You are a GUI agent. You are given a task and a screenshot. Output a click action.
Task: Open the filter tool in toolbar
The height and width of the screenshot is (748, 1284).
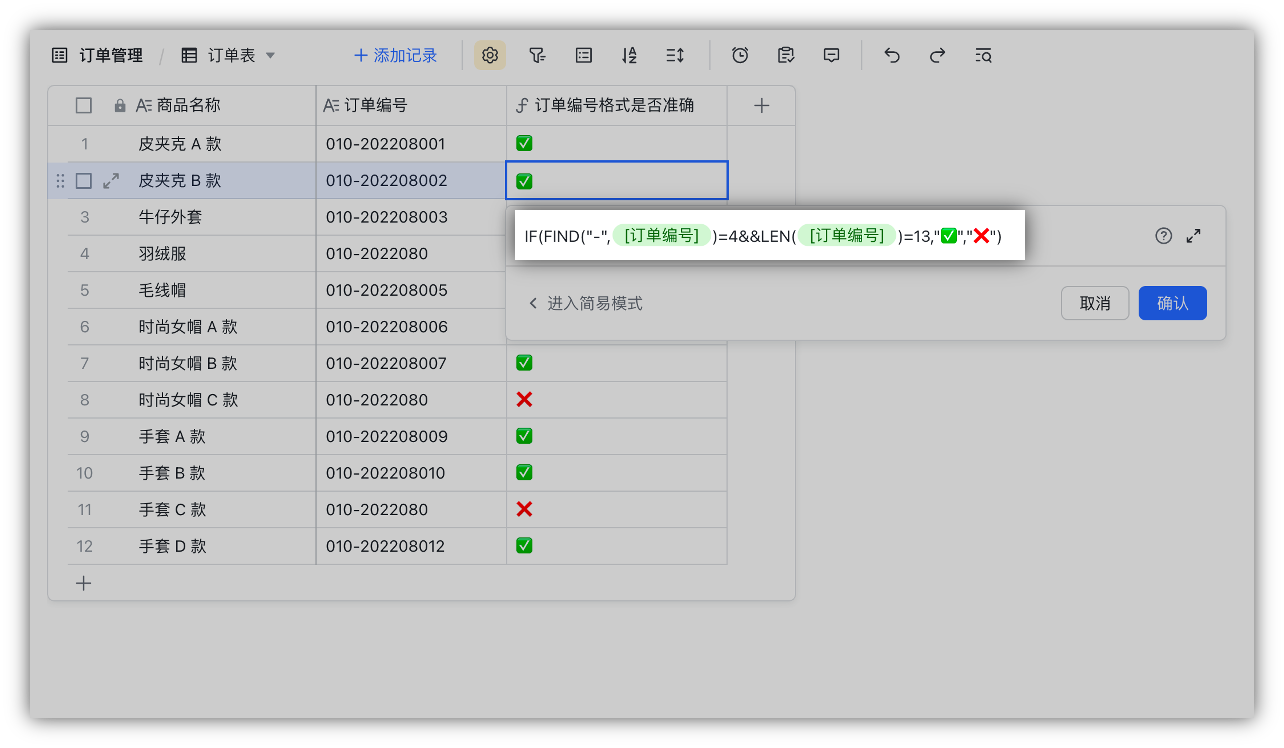tap(537, 56)
